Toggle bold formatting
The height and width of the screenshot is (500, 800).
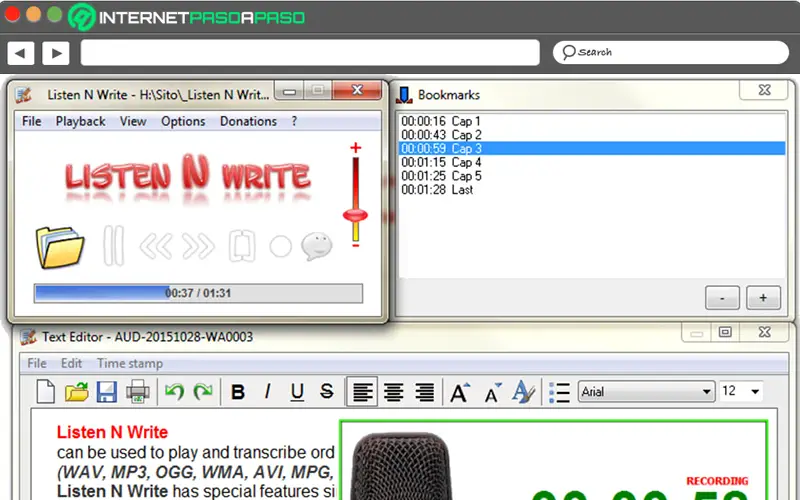[238, 392]
